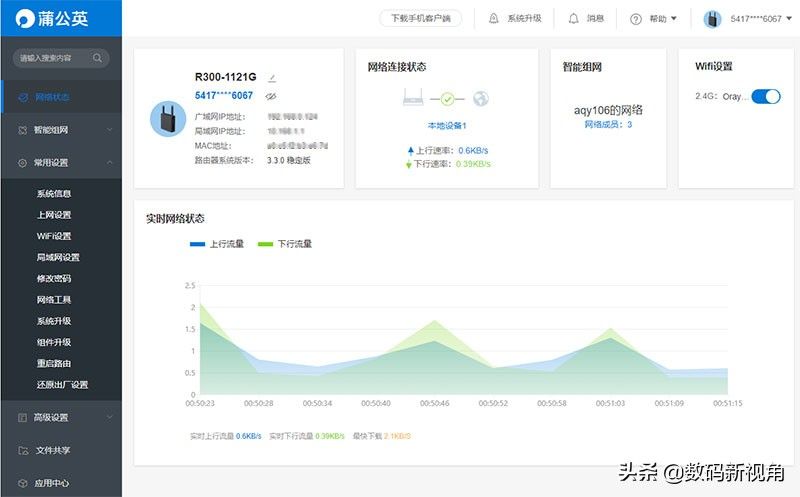This screenshot has width=800, height=497.
Task: Open 系统信息 submenu item
Action: [x=54, y=193]
